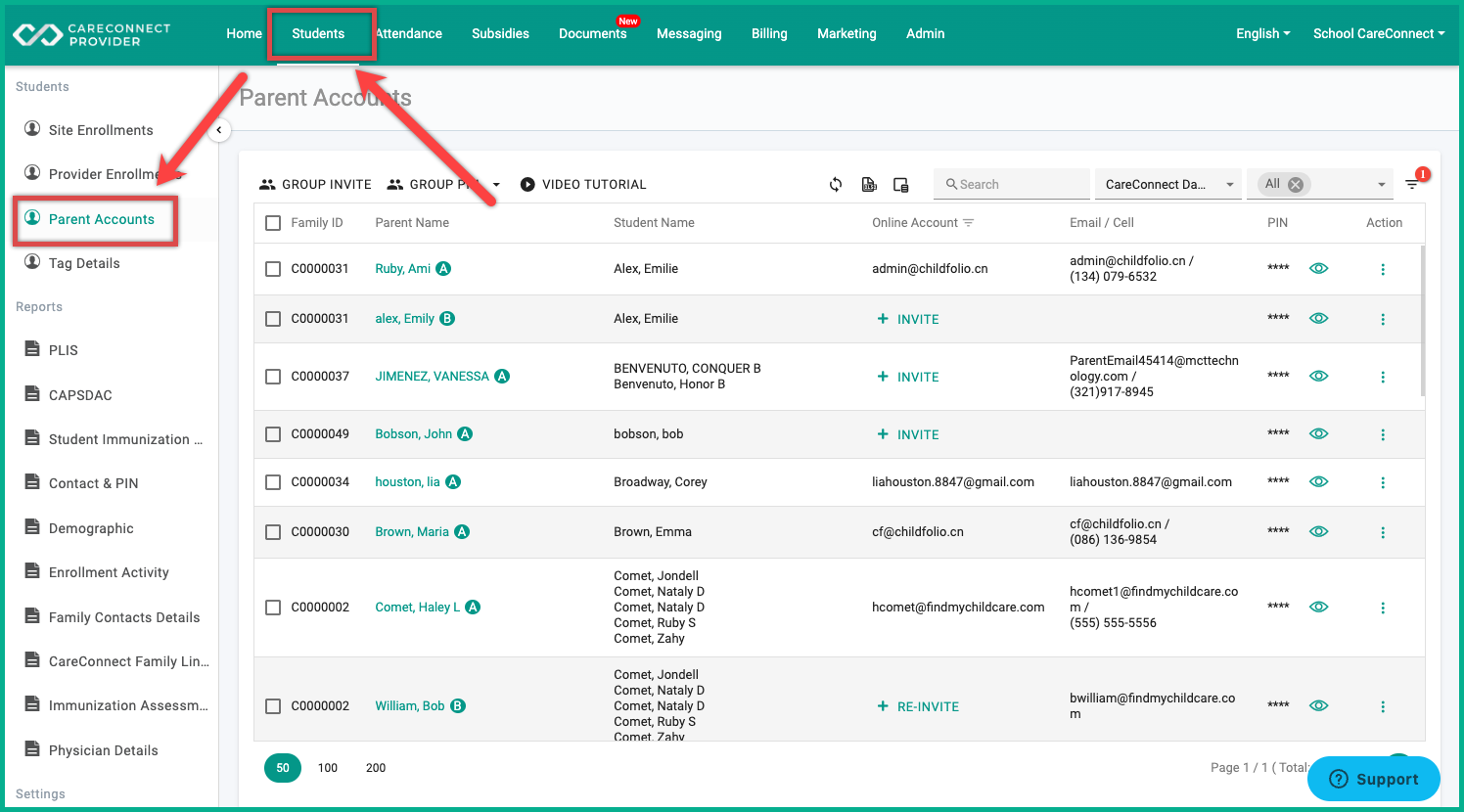This screenshot has width=1464, height=812.
Task: Open three-dot action menu for William, Bob
Action: pos(1383,706)
